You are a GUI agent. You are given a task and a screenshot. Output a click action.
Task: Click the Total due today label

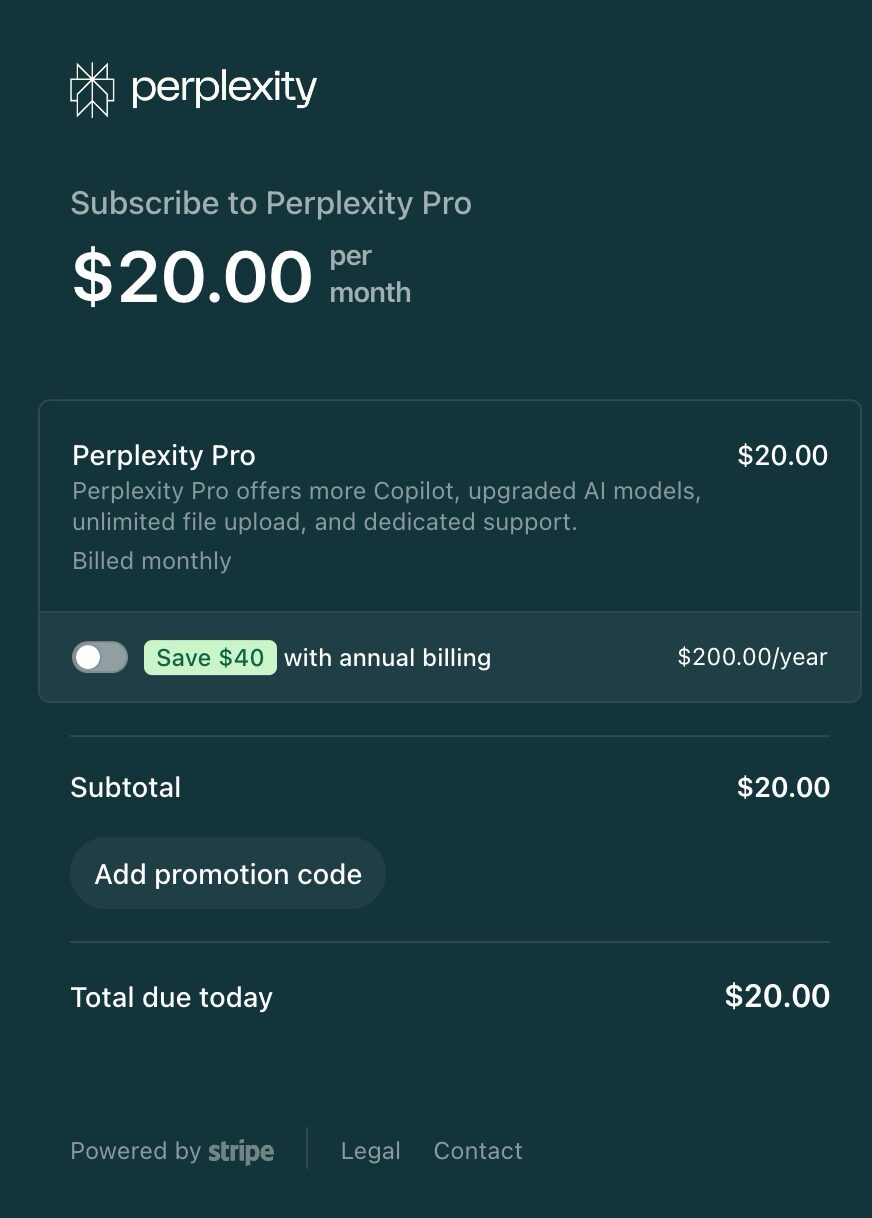(x=172, y=997)
